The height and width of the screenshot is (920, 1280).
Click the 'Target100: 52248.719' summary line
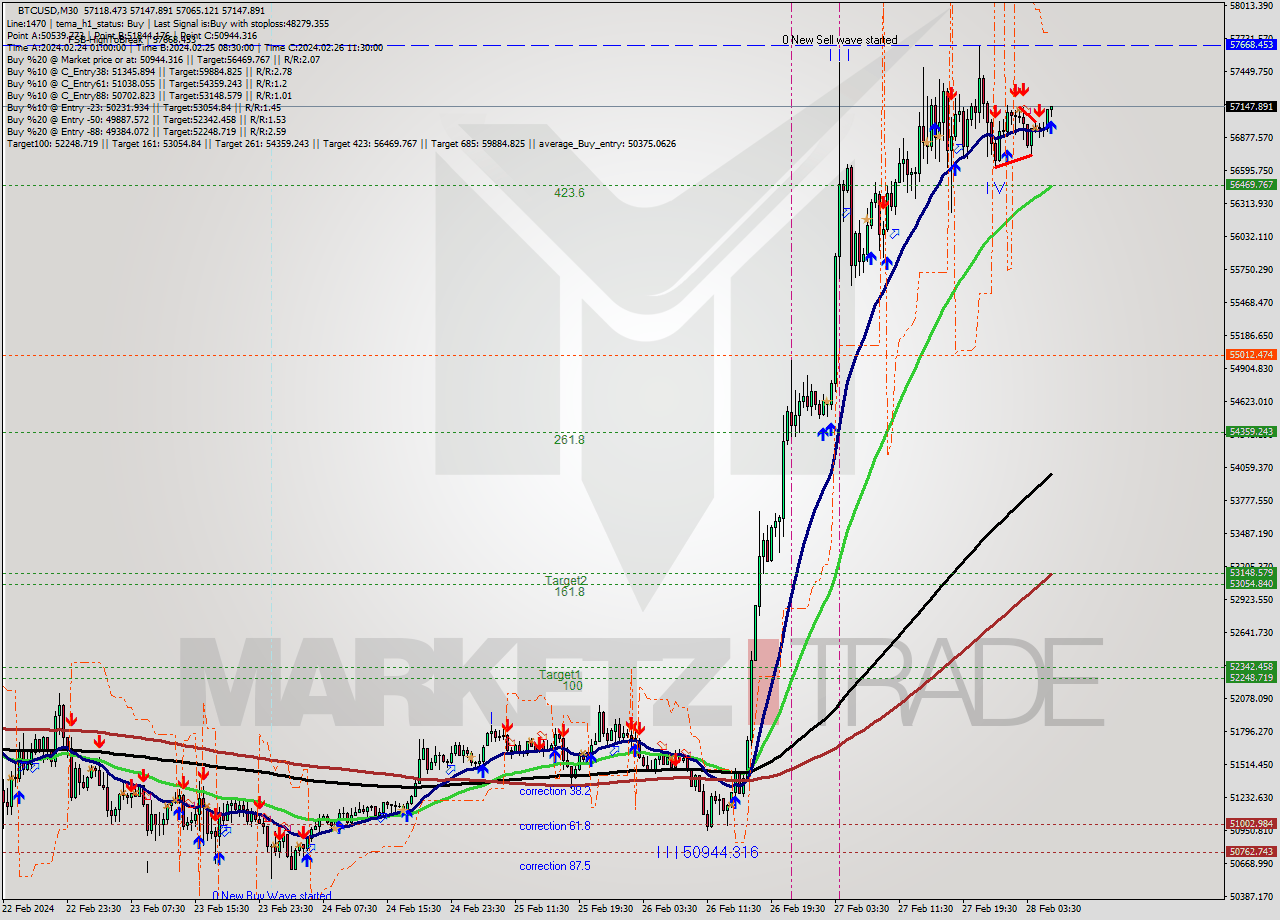click(x=341, y=144)
